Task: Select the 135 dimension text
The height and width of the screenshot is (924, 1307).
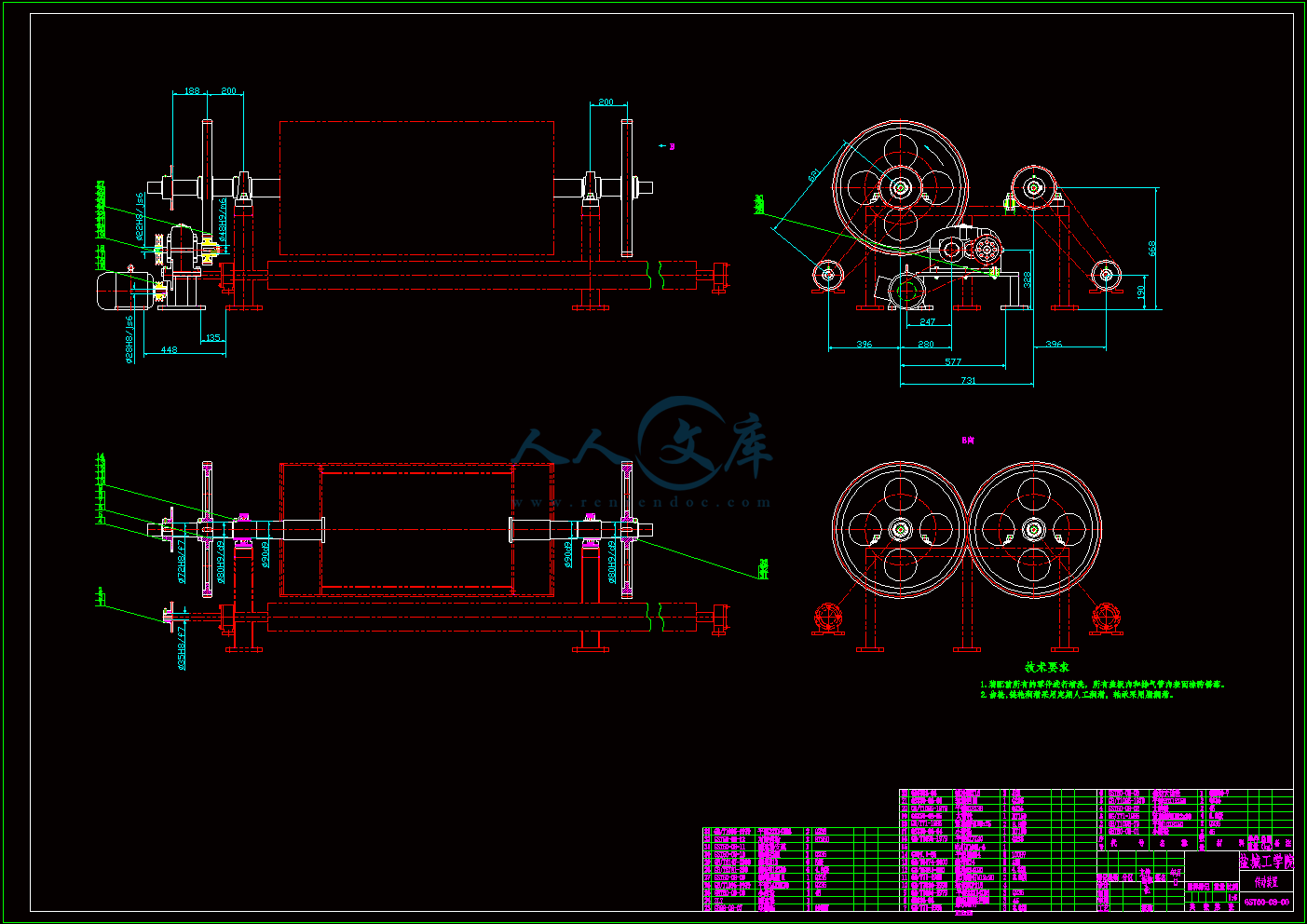Action: pos(213,338)
